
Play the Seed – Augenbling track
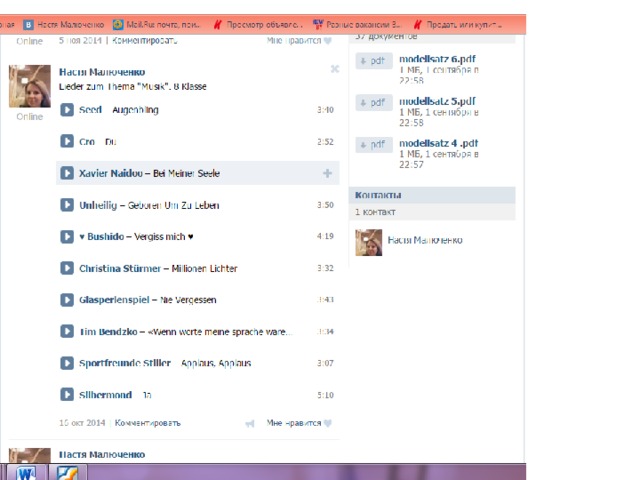[x=67, y=110]
